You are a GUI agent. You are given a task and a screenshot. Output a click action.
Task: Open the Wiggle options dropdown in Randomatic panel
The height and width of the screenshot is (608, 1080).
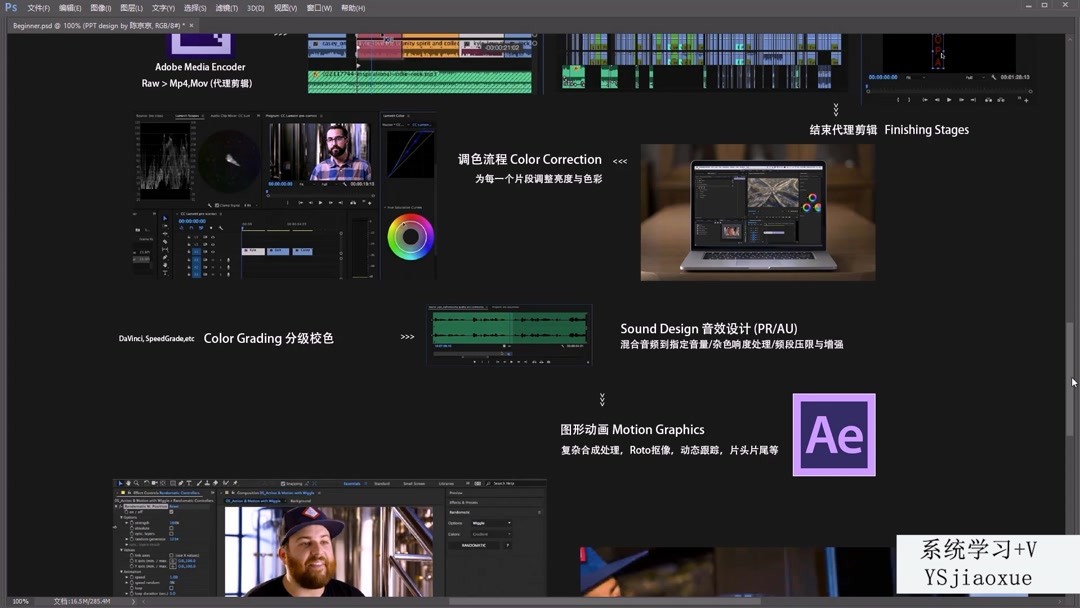(x=492, y=523)
